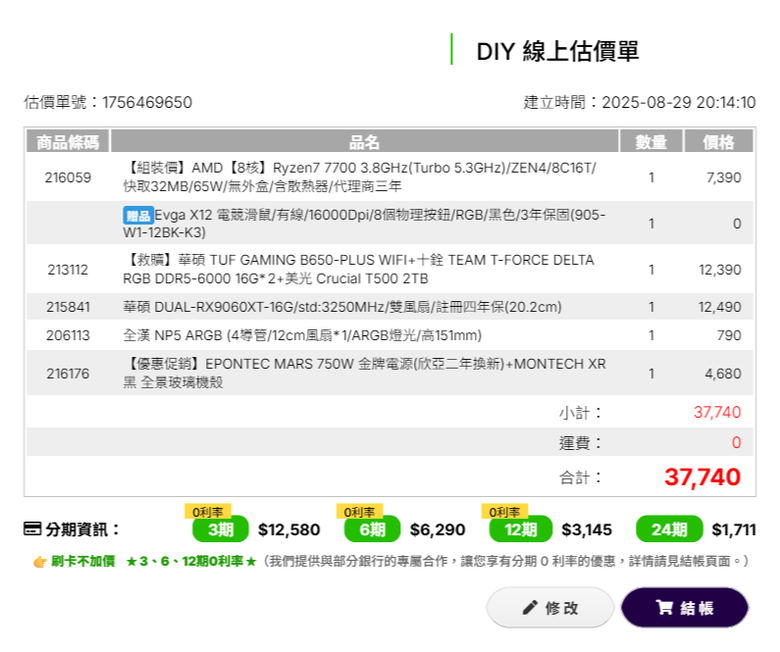Click the shopping cart icon in 結帳

click(664, 607)
